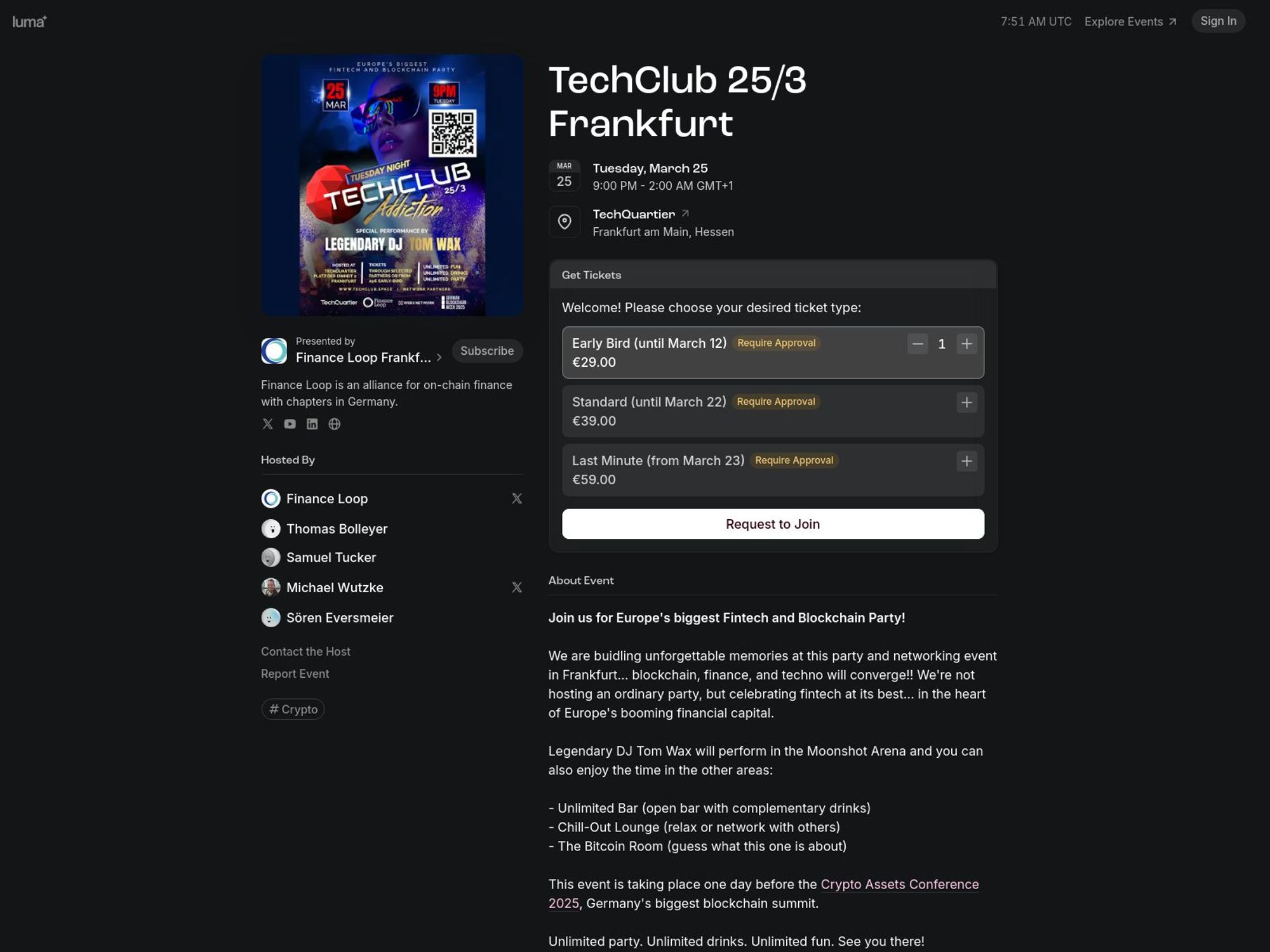The height and width of the screenshot is (952, 1270).
Task: Click the Hosted By heading
Action: (288, 459)
